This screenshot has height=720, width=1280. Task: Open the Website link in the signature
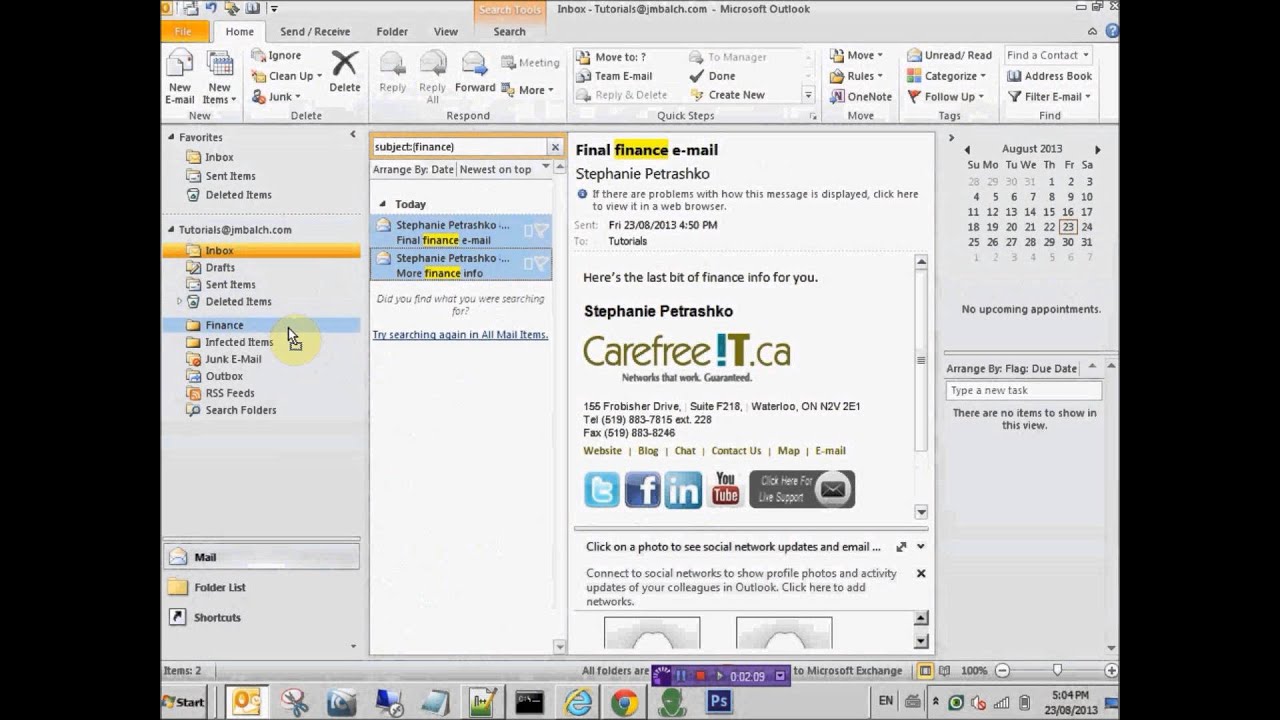[x=603, y=451]
